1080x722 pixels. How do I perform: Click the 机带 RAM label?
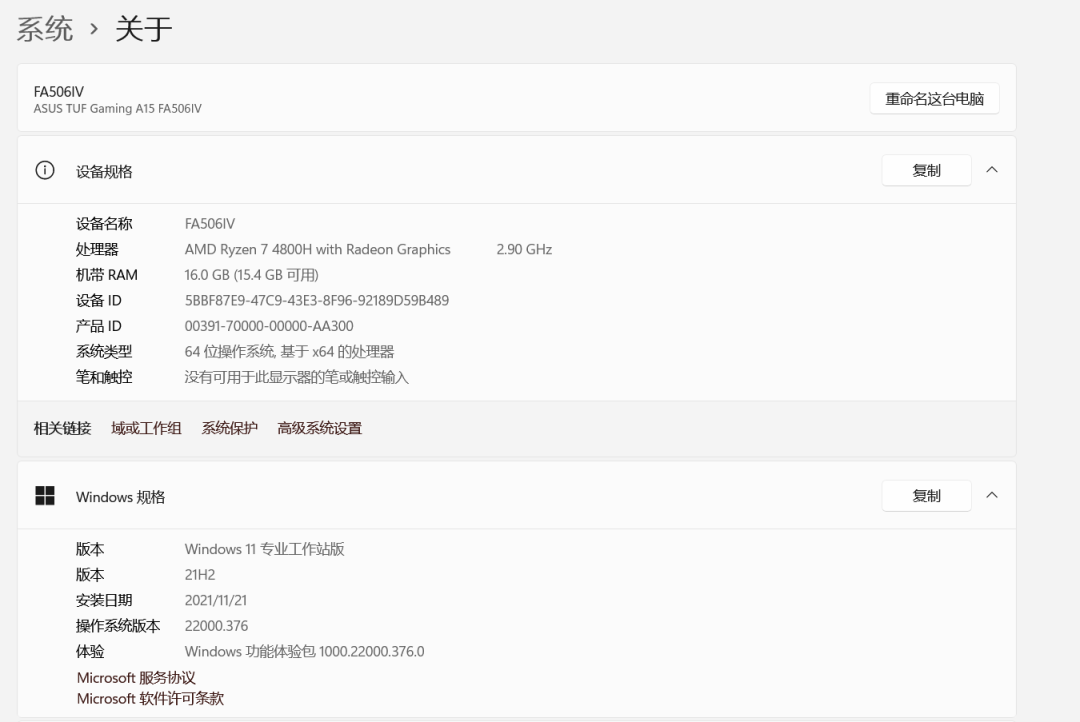coord(107,274)
